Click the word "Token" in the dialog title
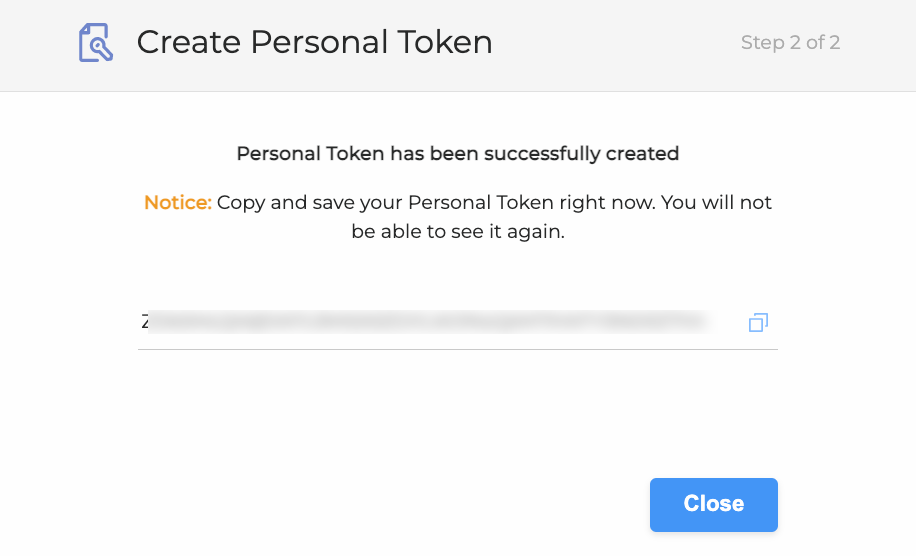The width and height of the screenshot is (916, 556). pyautogui.click(x=446, y=42)
